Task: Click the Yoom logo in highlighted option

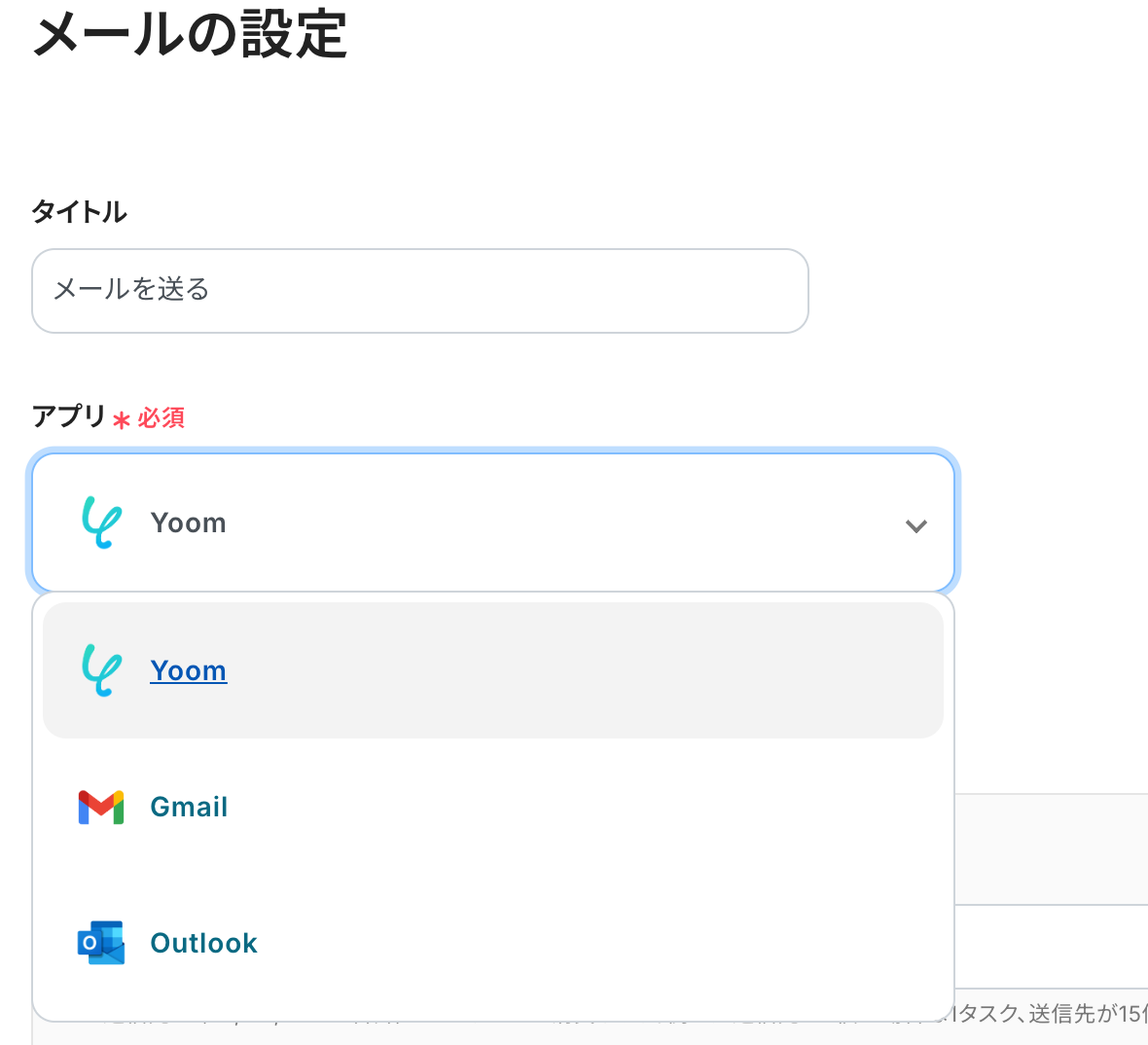Action: (x=101, y=670)
